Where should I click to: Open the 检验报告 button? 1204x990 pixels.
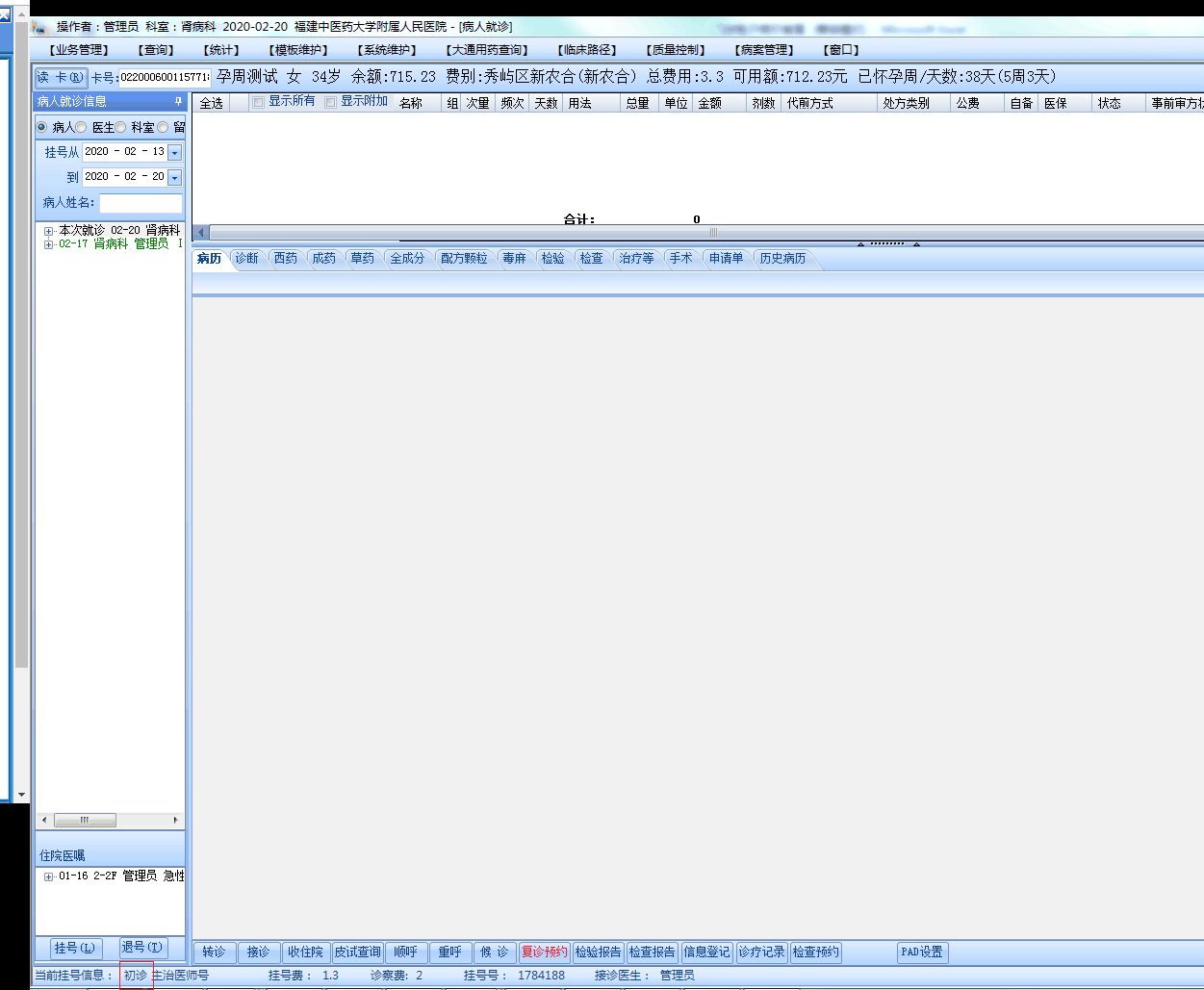(x=599, y=952)
